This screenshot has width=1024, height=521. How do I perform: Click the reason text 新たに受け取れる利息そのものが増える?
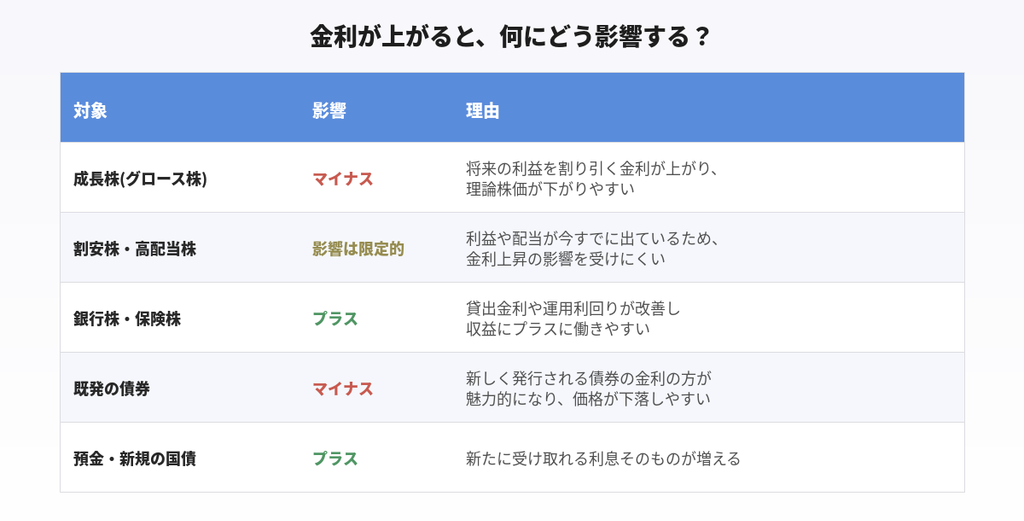point(603,458)
